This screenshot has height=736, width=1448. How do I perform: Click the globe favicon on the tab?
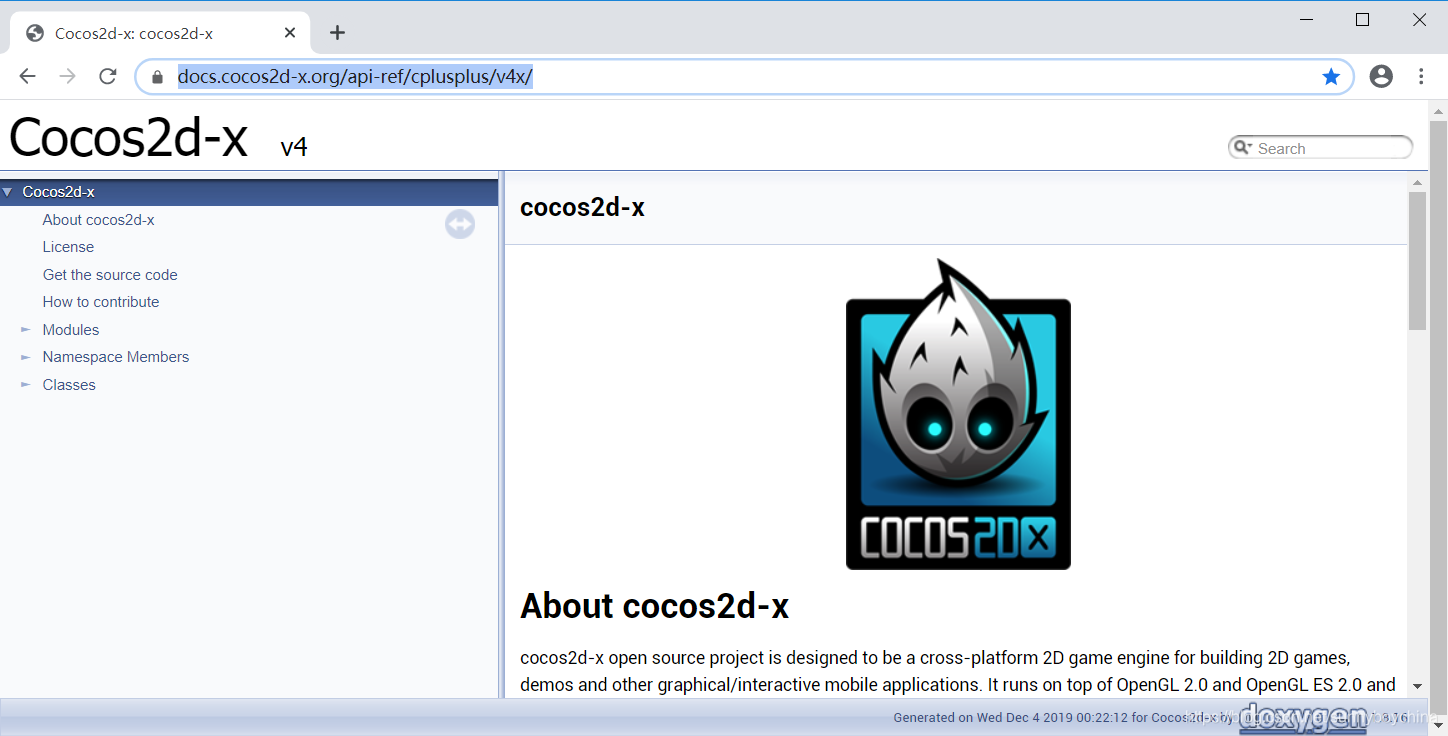tap(35, 33)
